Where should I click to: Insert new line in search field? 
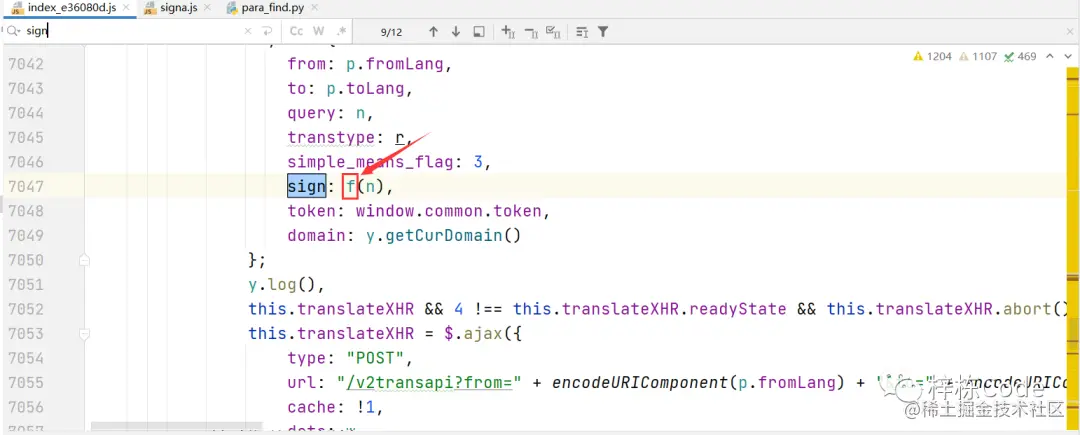(x=267, y=31)
